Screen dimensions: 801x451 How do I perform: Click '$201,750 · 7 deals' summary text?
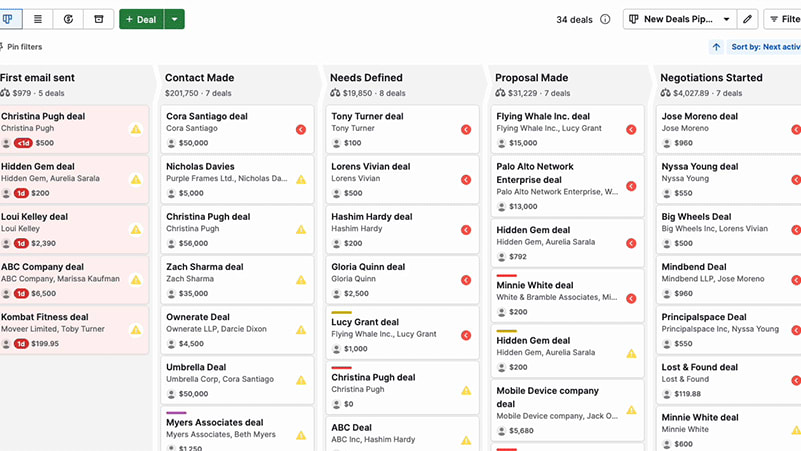tap(198, 93)
